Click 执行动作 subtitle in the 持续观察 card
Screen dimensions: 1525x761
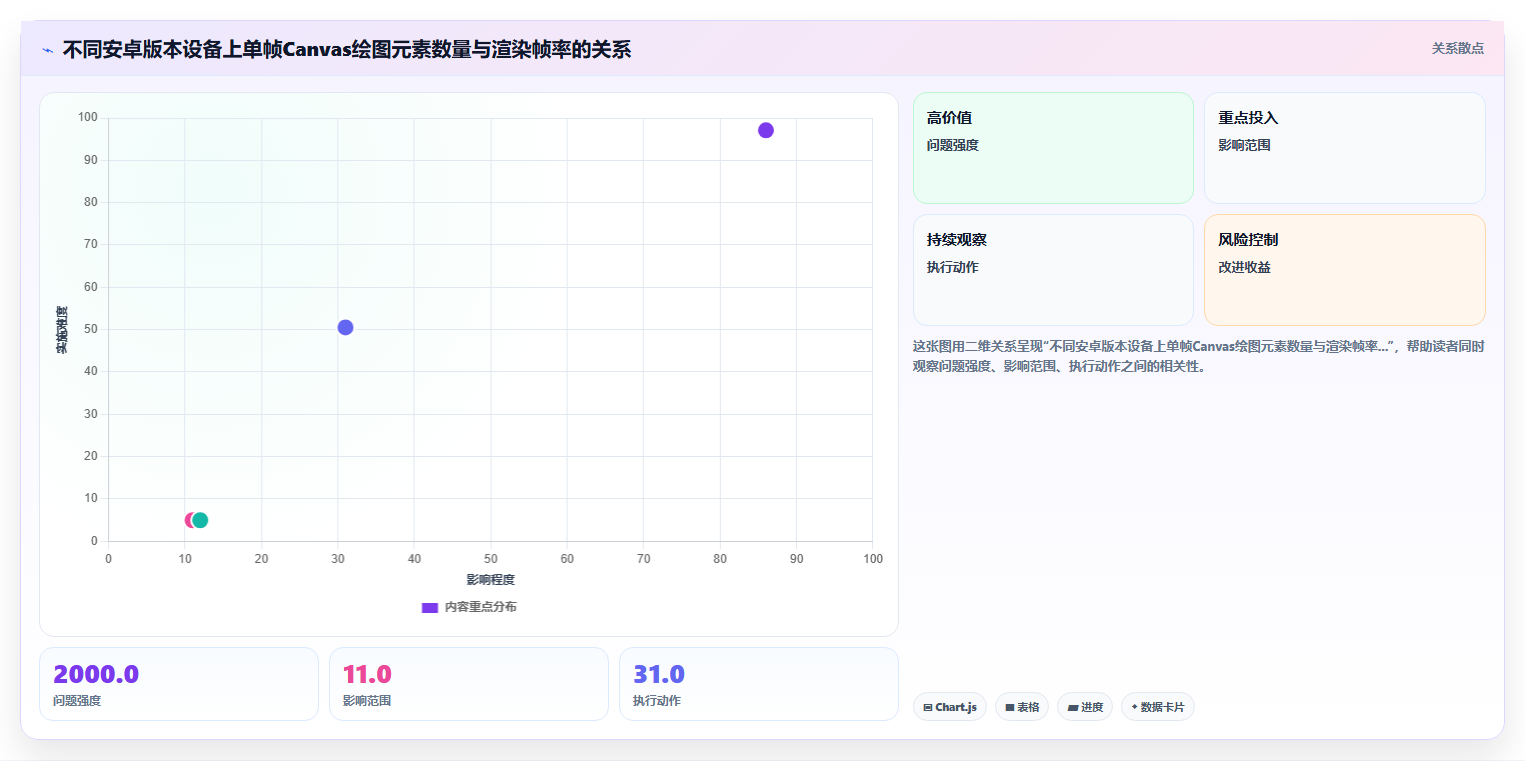pos(953,267)
